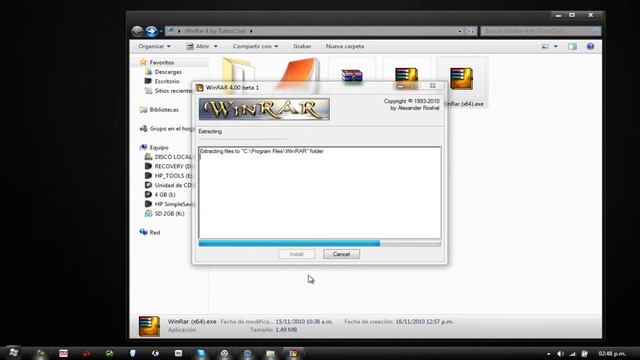Screen dimensions: 640x360
Task: Click Grabar in the Explorer toolbar
Action: 302,46
